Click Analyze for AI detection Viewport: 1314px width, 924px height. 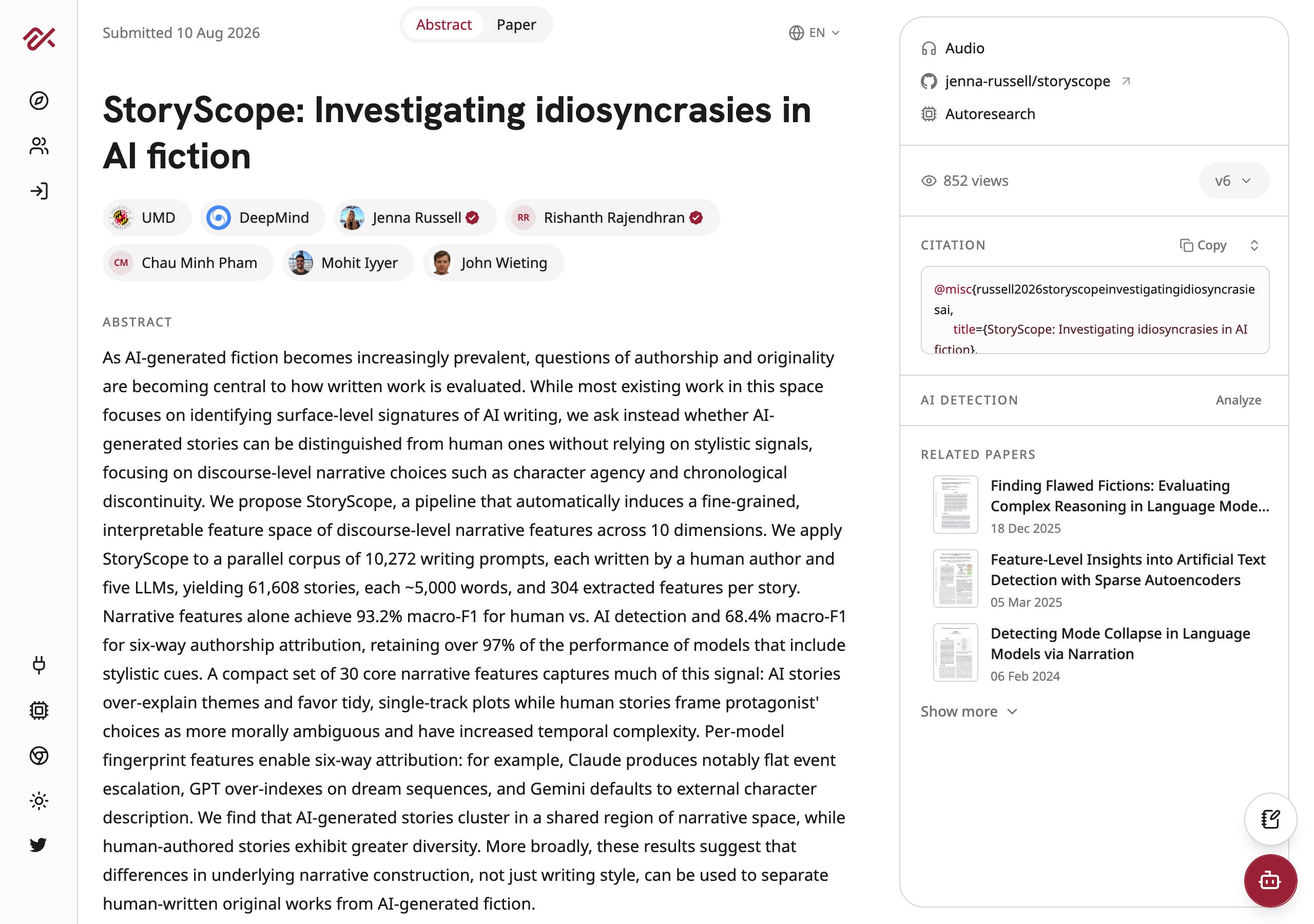(1239, 400)
